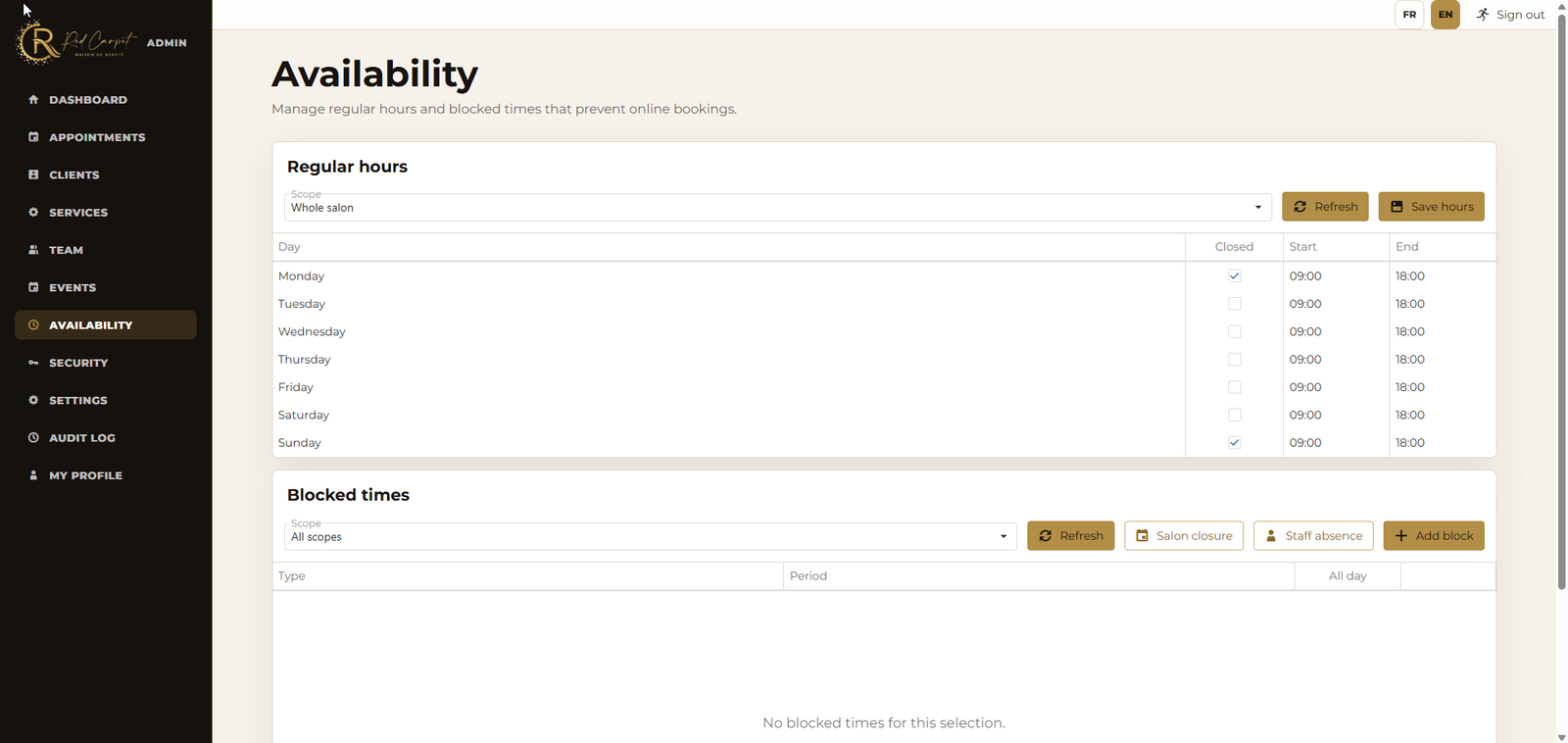Tick the Wednesday closed checkbox
1568x743 pixels.
point(1235,331)
